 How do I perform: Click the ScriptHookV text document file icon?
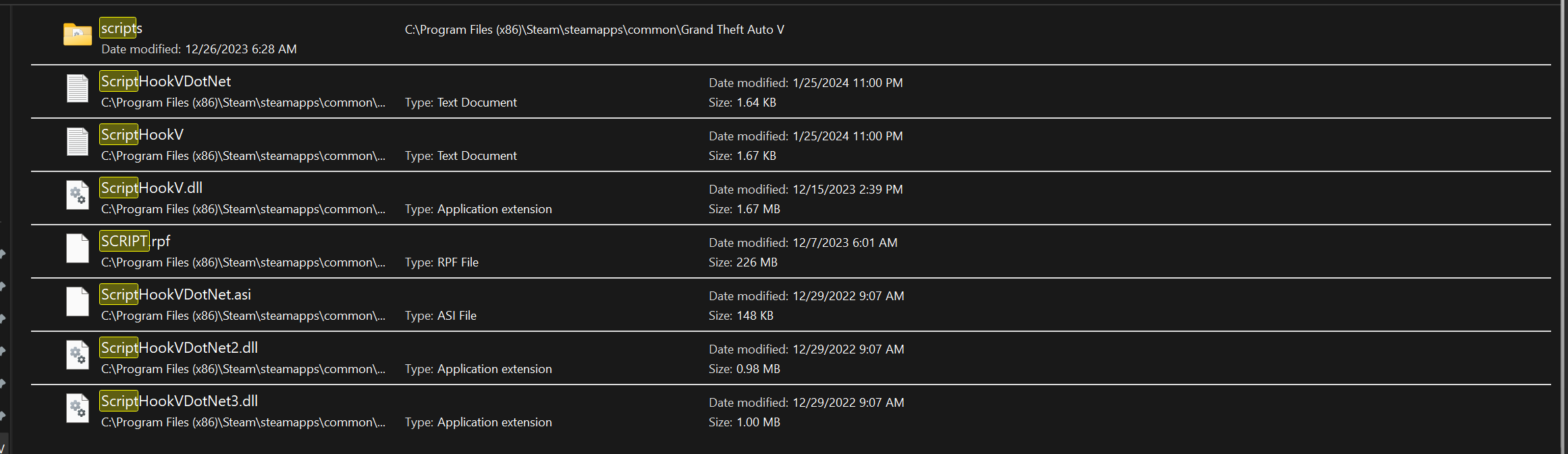pyautogui.click(x=78, y=142)
